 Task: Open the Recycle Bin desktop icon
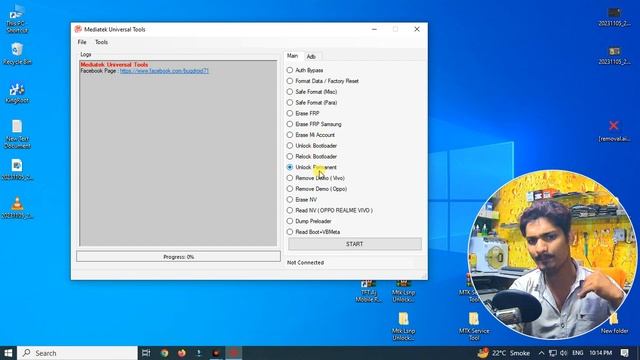click(17, 54)
